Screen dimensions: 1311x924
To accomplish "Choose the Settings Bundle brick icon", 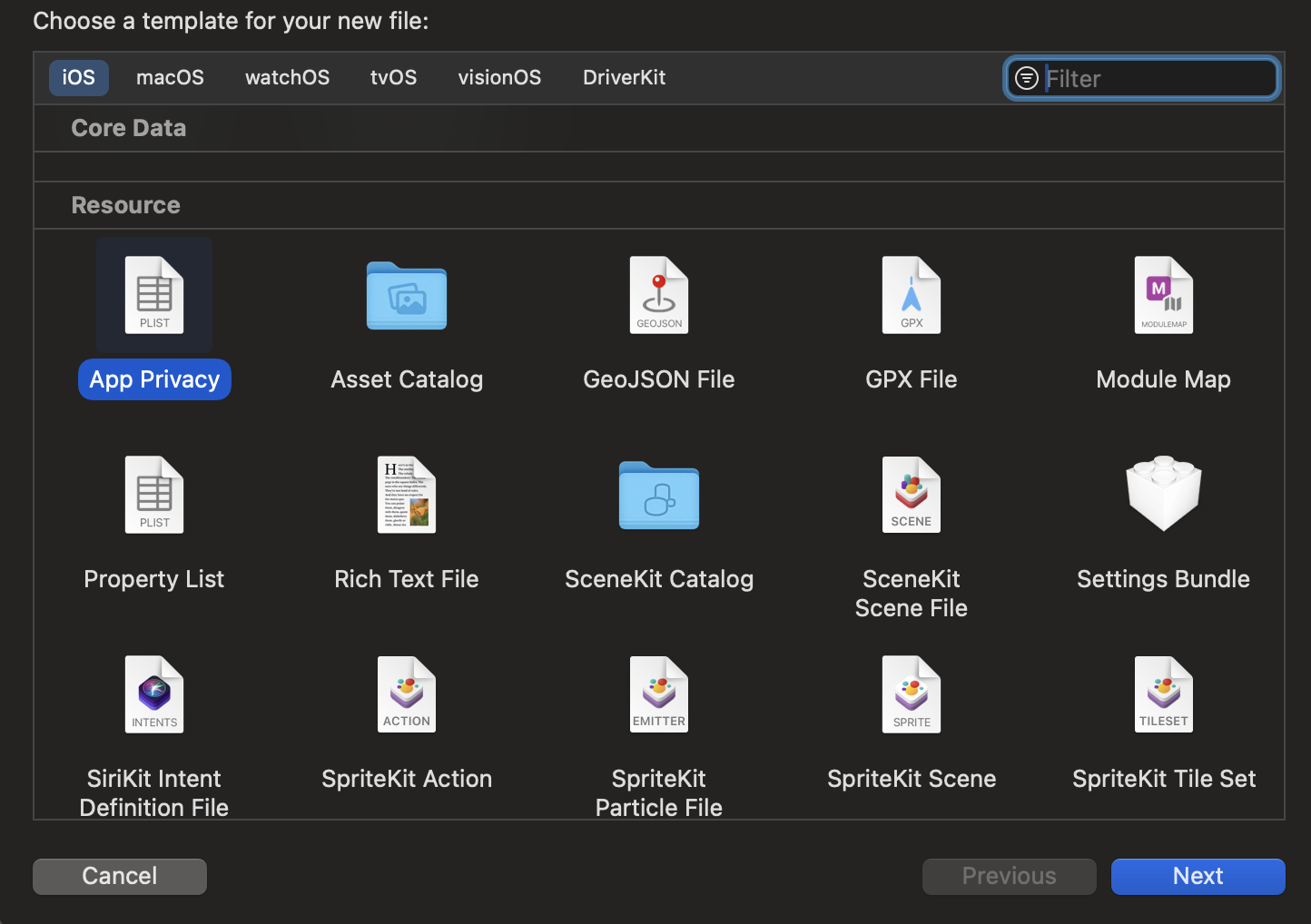I will point(1164,494).
